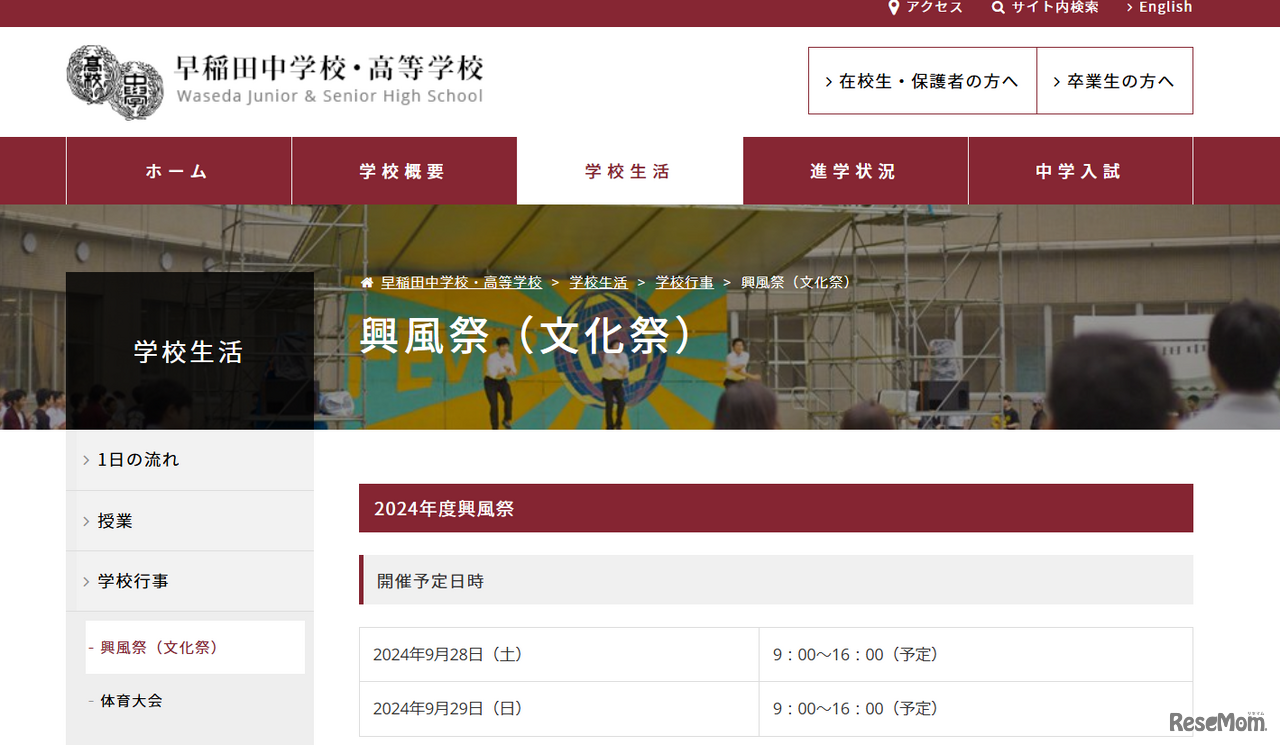Image resolution: width=1280 pixels, height=745 pixels.
Task: Click the time cell for September 29
Action: pos(976,709)
